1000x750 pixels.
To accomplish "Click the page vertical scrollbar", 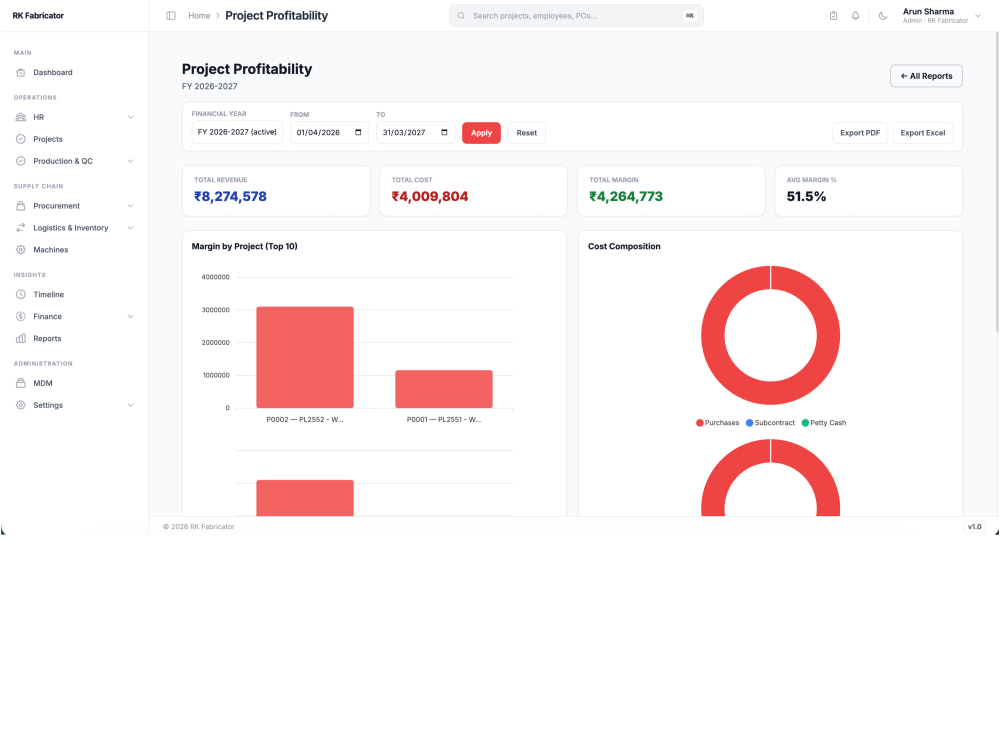I will (x=997, y=182).
